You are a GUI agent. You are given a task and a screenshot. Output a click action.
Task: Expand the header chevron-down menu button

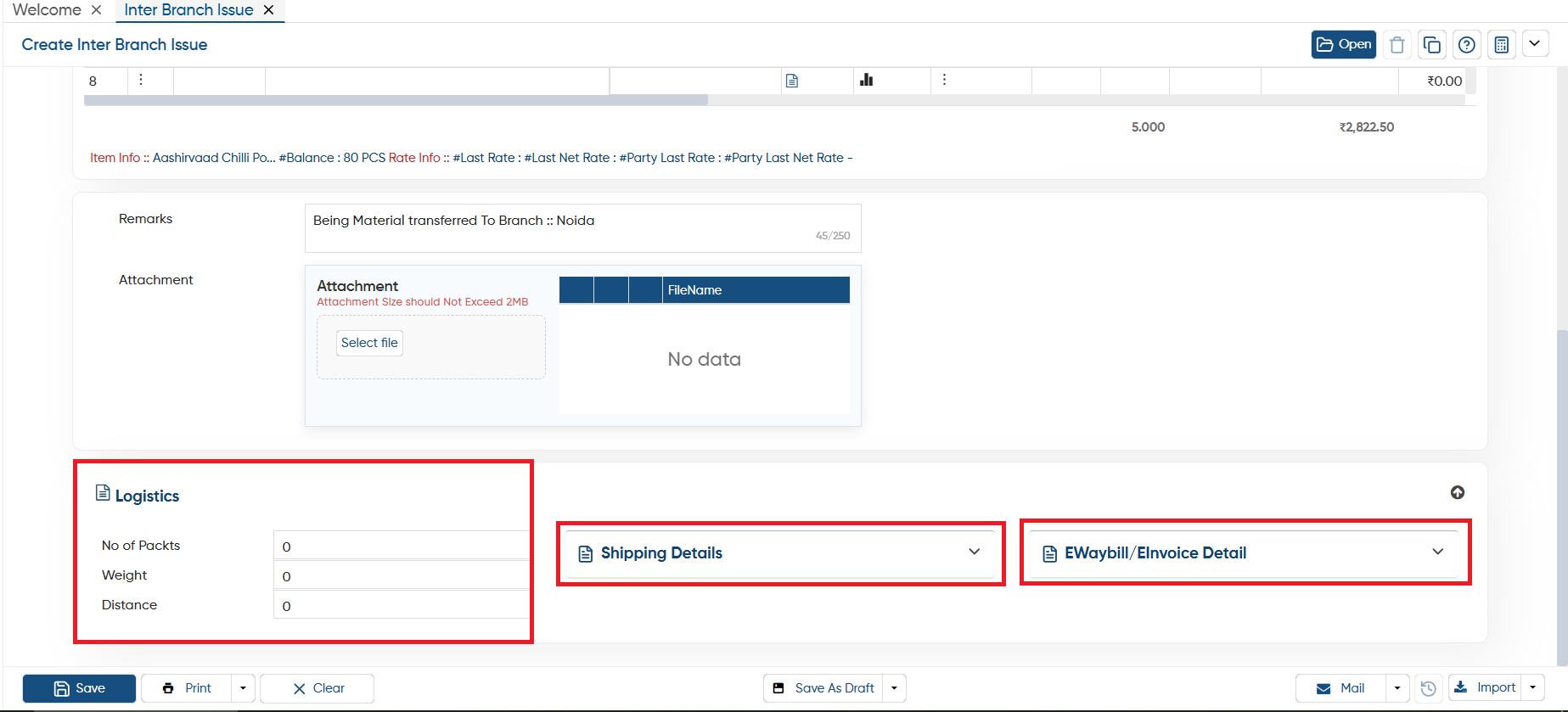tap(1535, 43)
